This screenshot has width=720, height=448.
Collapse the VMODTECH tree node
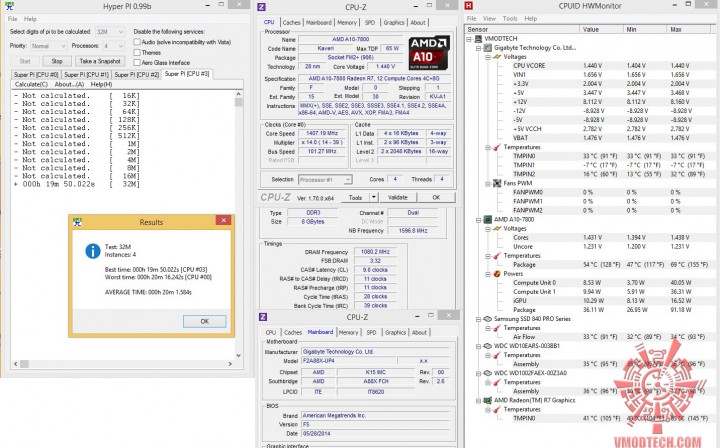(469, 39)
